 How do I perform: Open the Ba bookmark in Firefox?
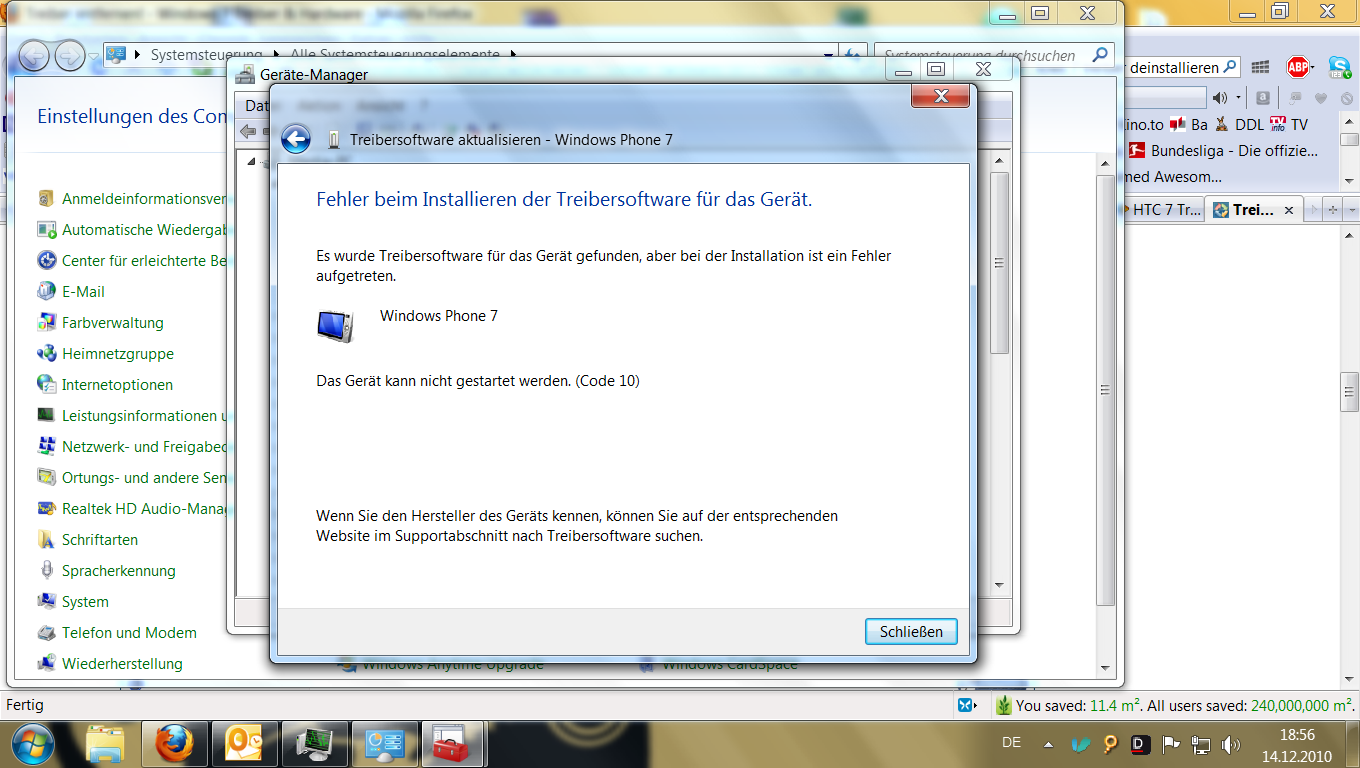pyautogui.click(x=1189, y=125)
